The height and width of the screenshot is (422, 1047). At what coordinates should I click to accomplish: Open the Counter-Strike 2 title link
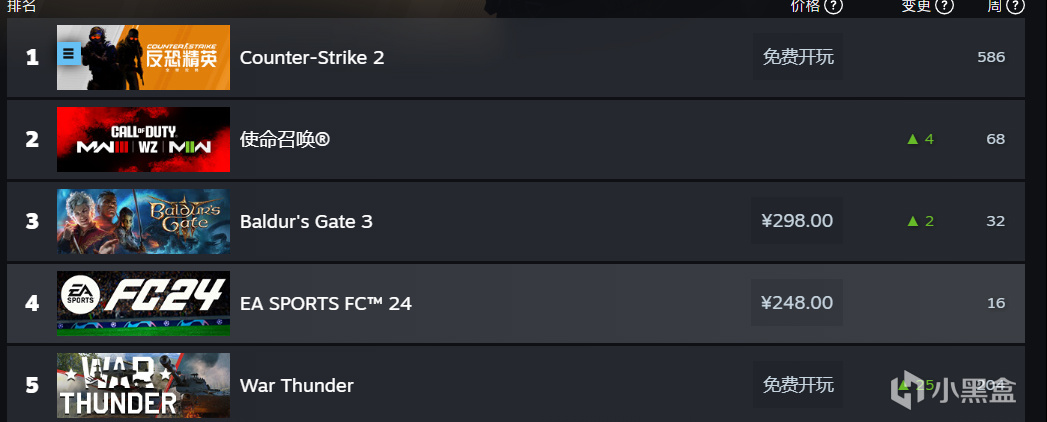point(312,57)
